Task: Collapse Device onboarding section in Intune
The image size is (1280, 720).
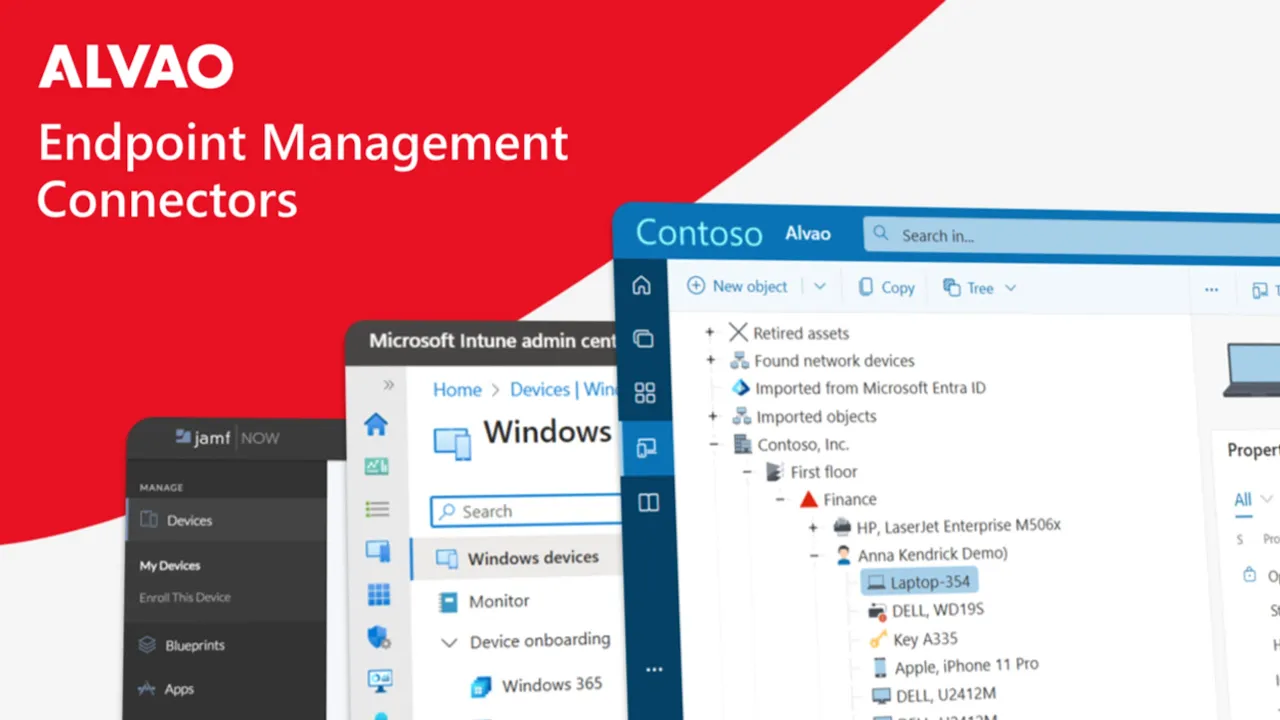Action: 450,643
